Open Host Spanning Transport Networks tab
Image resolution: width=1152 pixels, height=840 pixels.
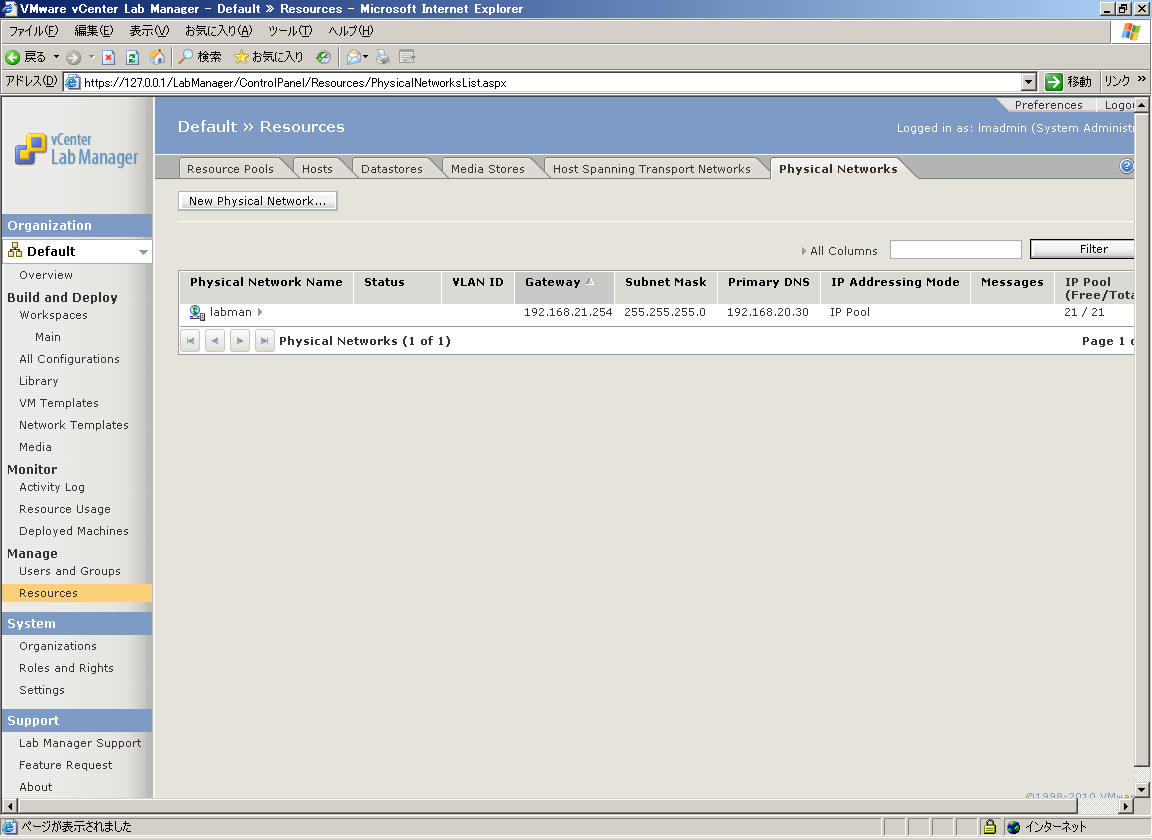[x=652, y=169]
